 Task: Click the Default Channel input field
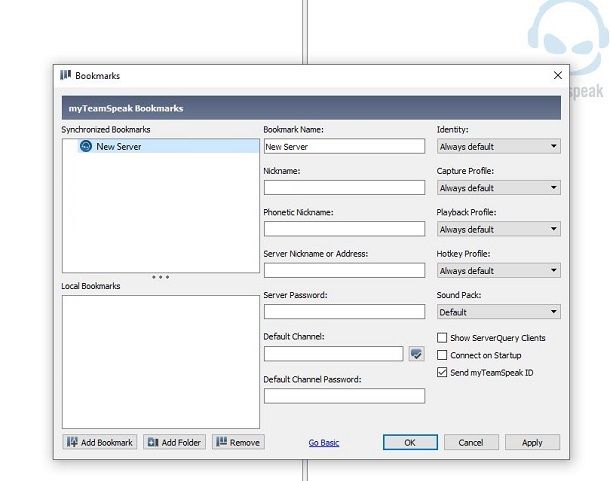(x=333, y=354)
